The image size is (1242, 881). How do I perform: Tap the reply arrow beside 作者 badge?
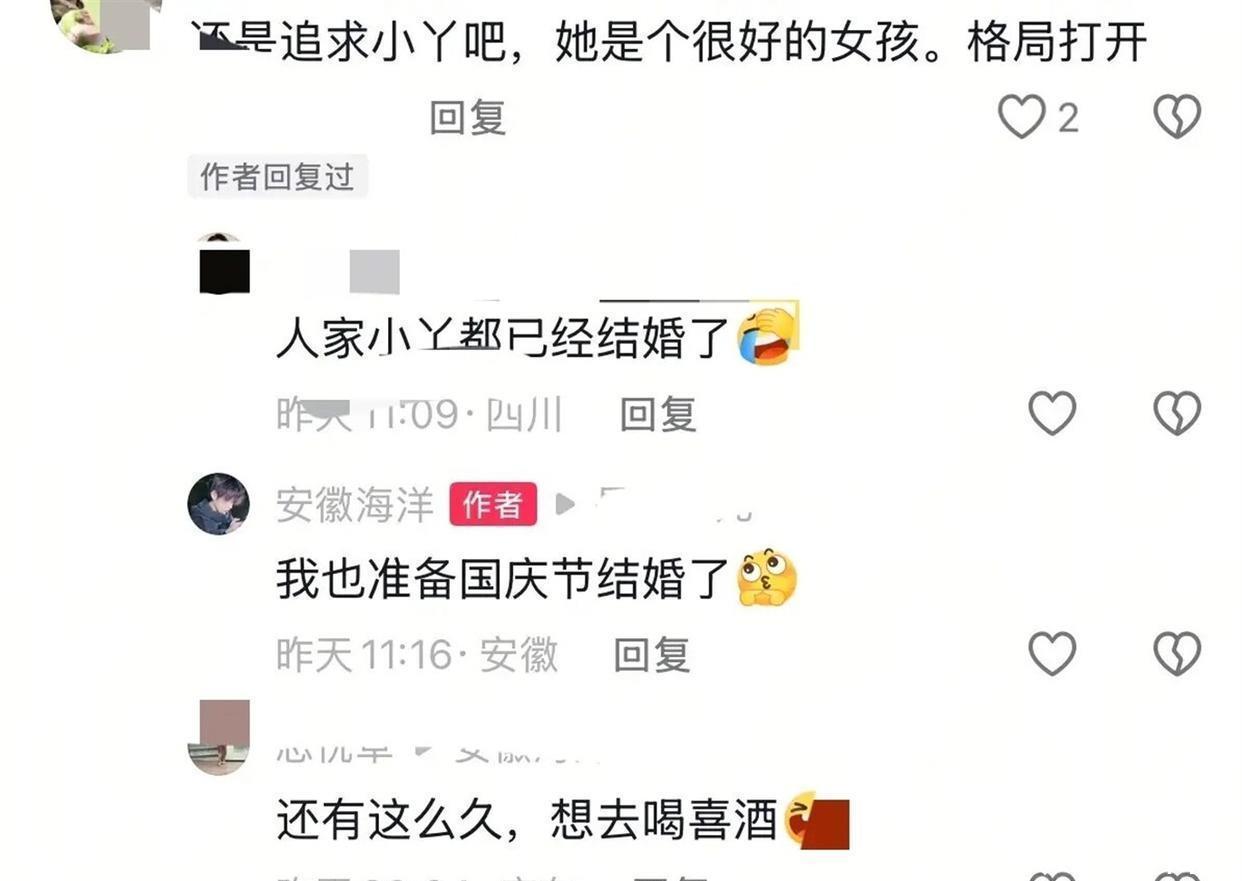[565, 505]
